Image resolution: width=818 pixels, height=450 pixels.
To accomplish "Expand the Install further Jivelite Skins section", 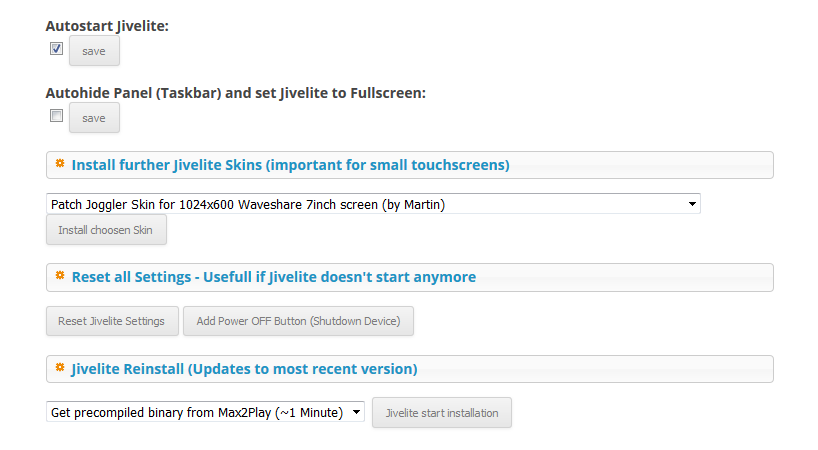I will pyautogui.click(x=410, y=165).
